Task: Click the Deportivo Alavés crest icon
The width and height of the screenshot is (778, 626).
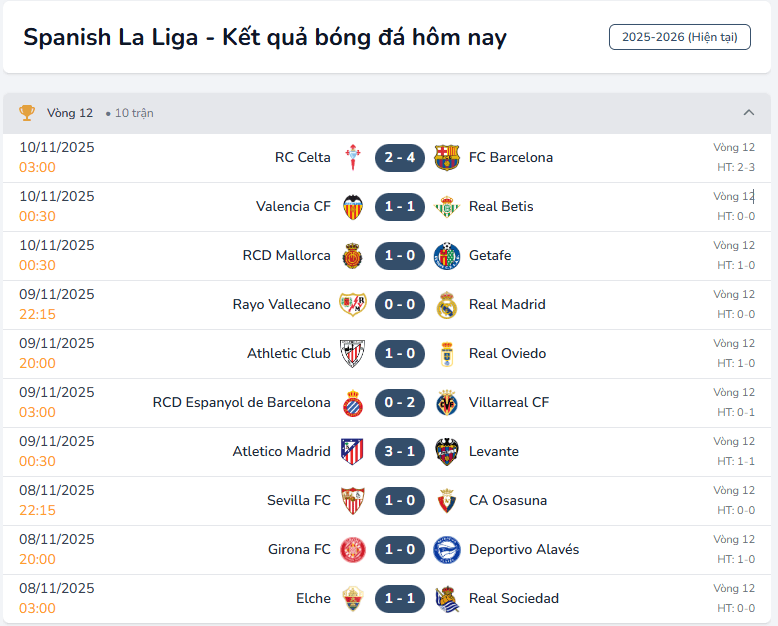Action: [x=447, y=549]
